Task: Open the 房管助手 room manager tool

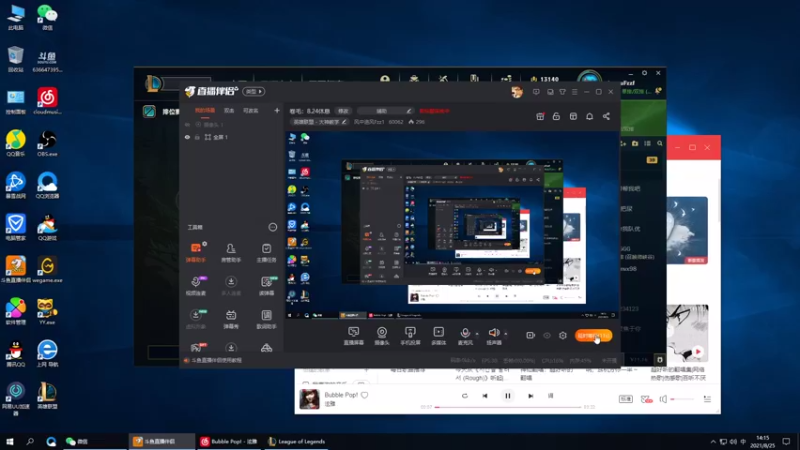Action: pos(231,252)
